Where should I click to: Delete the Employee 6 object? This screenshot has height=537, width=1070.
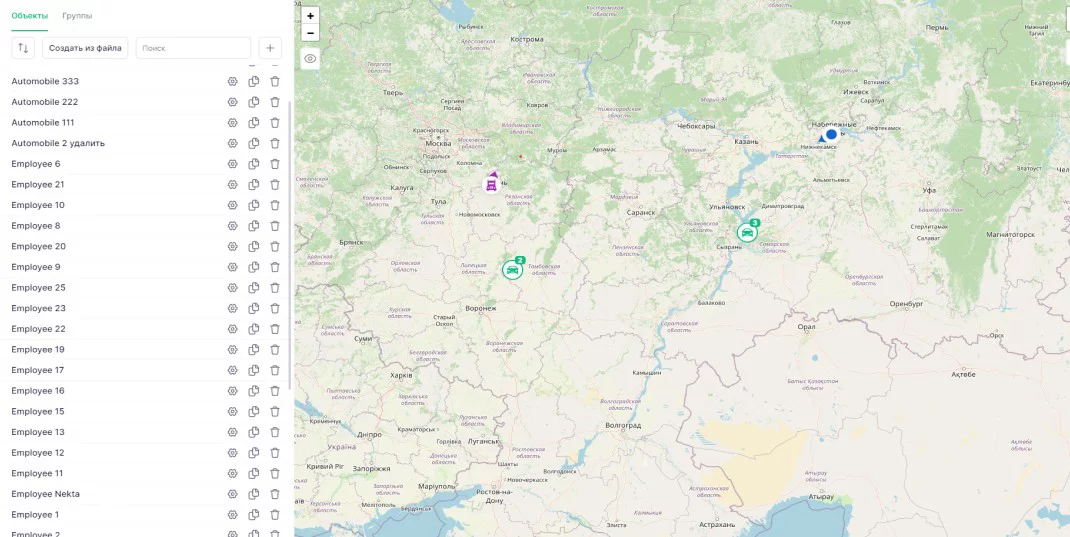pos(275,164)
